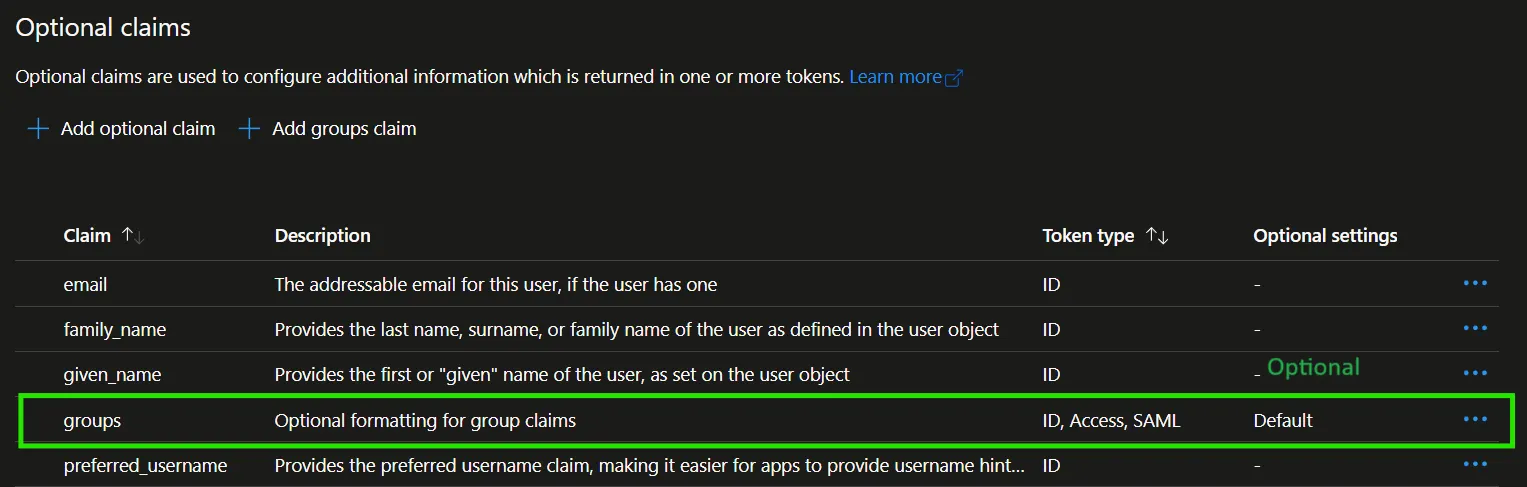Open more options for preferred_username claim

1475,465
